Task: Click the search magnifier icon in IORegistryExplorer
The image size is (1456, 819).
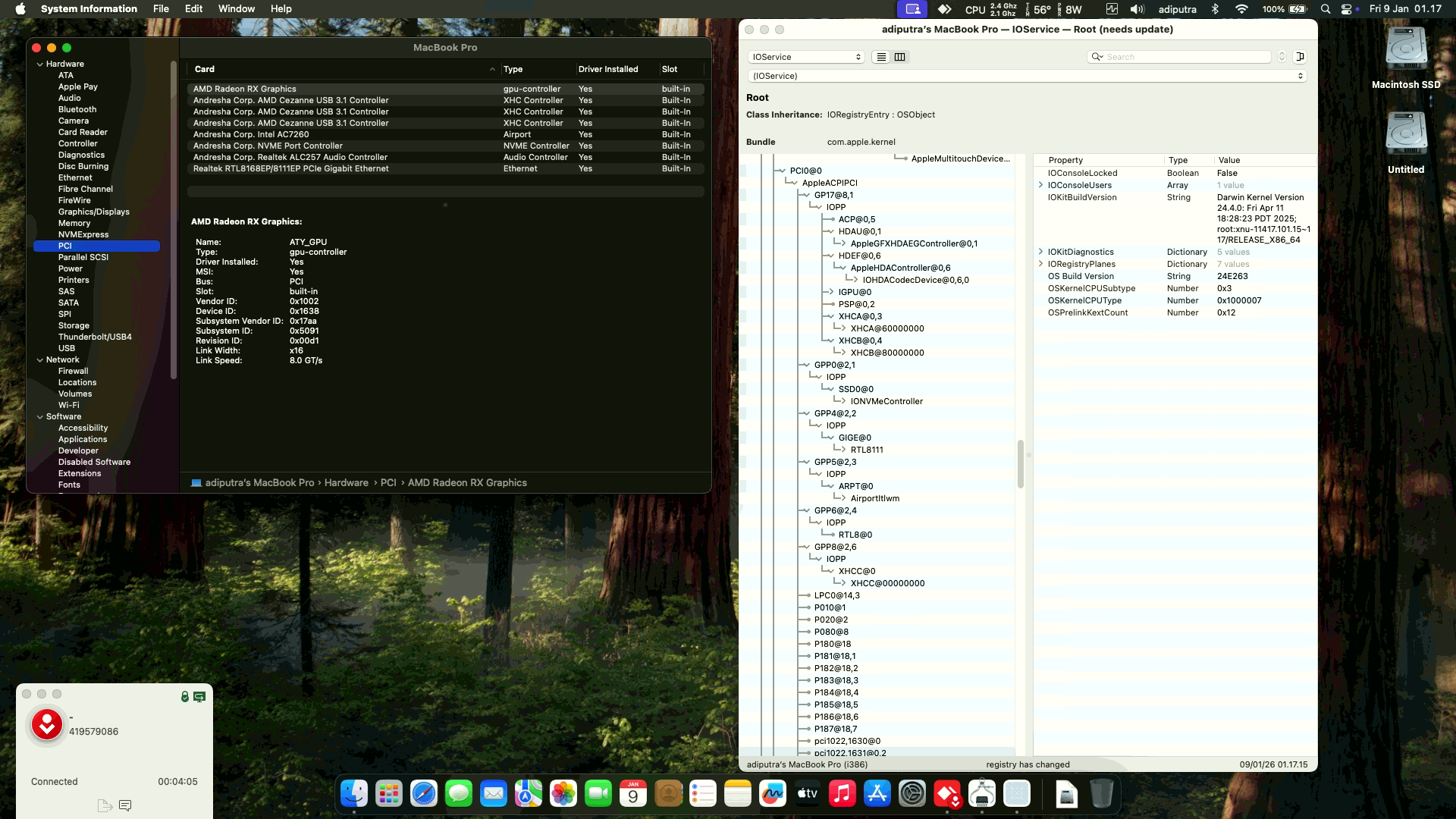Action: pos(1097,57)
